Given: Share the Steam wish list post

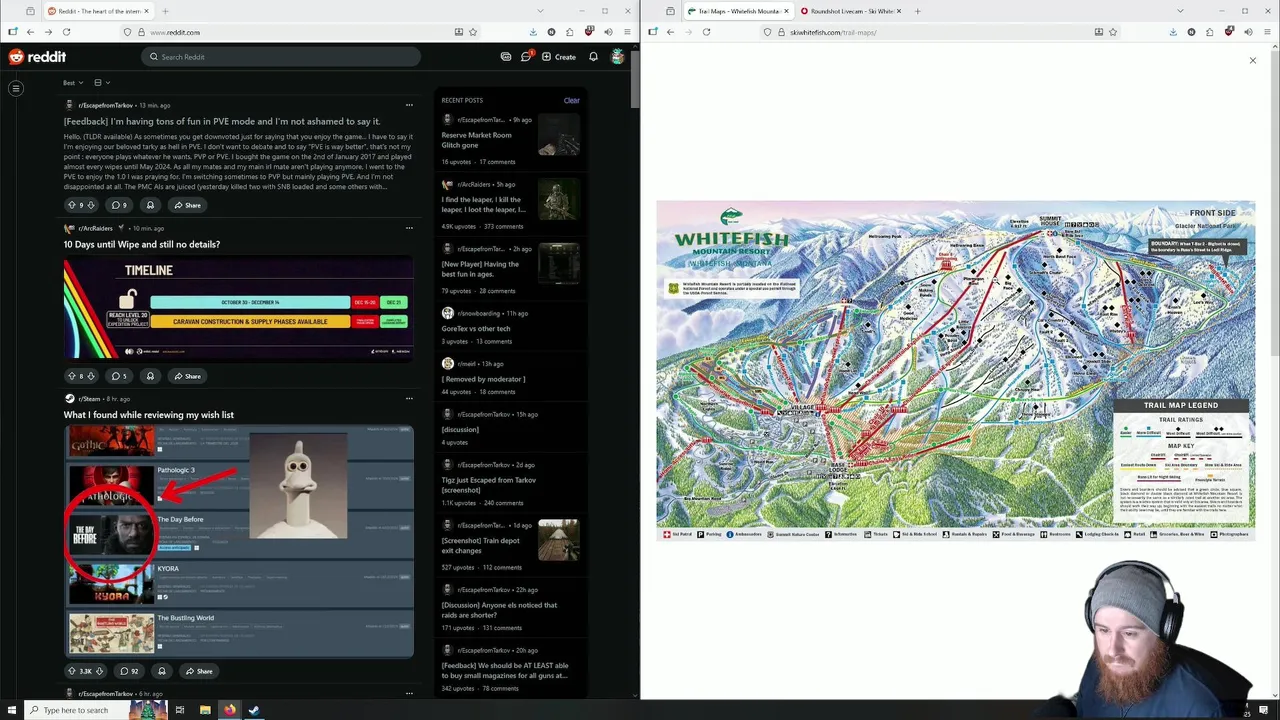Looking at the screenshot, I should (198, 671).
